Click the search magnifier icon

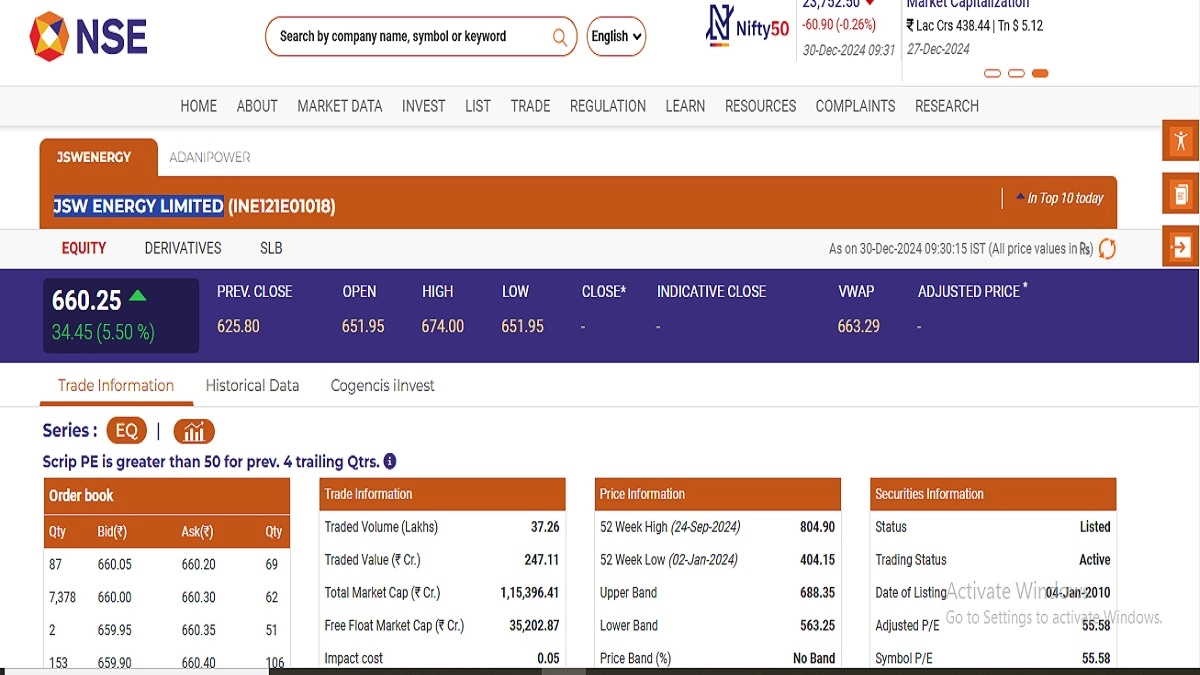pyautogui.click(x=560, y=37)
